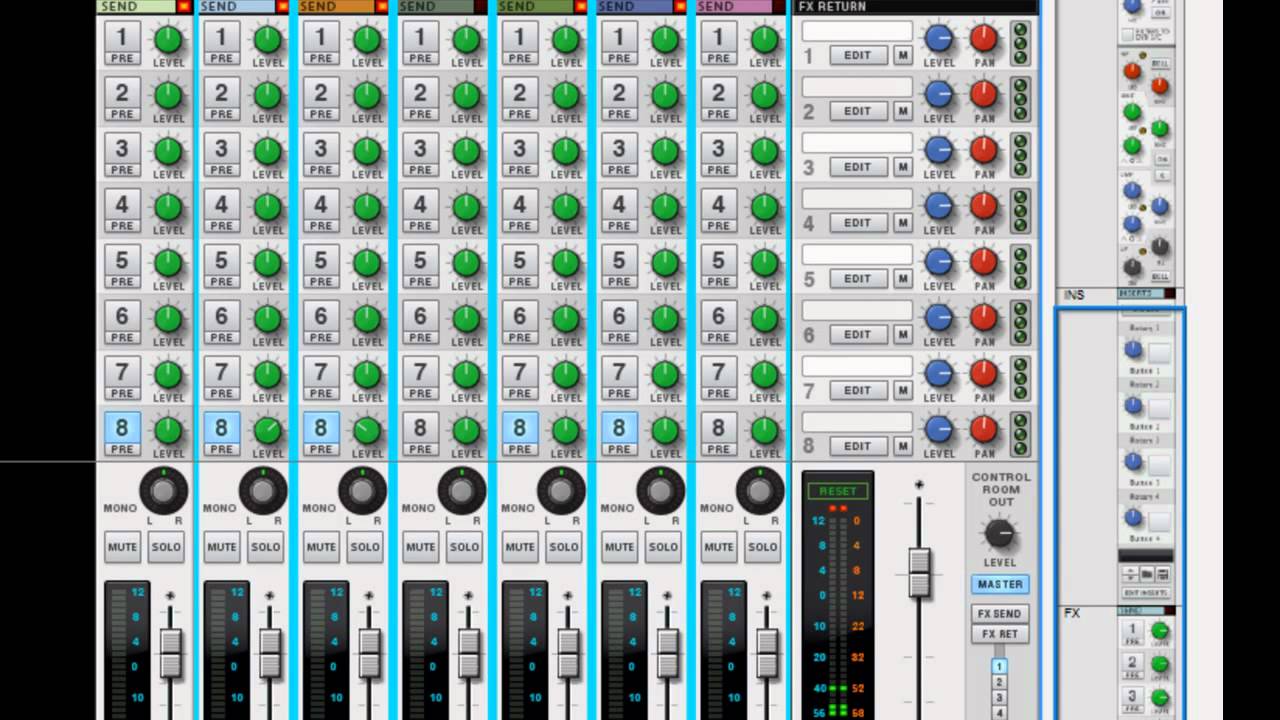The width and height of the screenshot is (1280, 720).
Task: Jump to the INS section in navigator
Action: pyautogui.click(x=1075, y=295)
